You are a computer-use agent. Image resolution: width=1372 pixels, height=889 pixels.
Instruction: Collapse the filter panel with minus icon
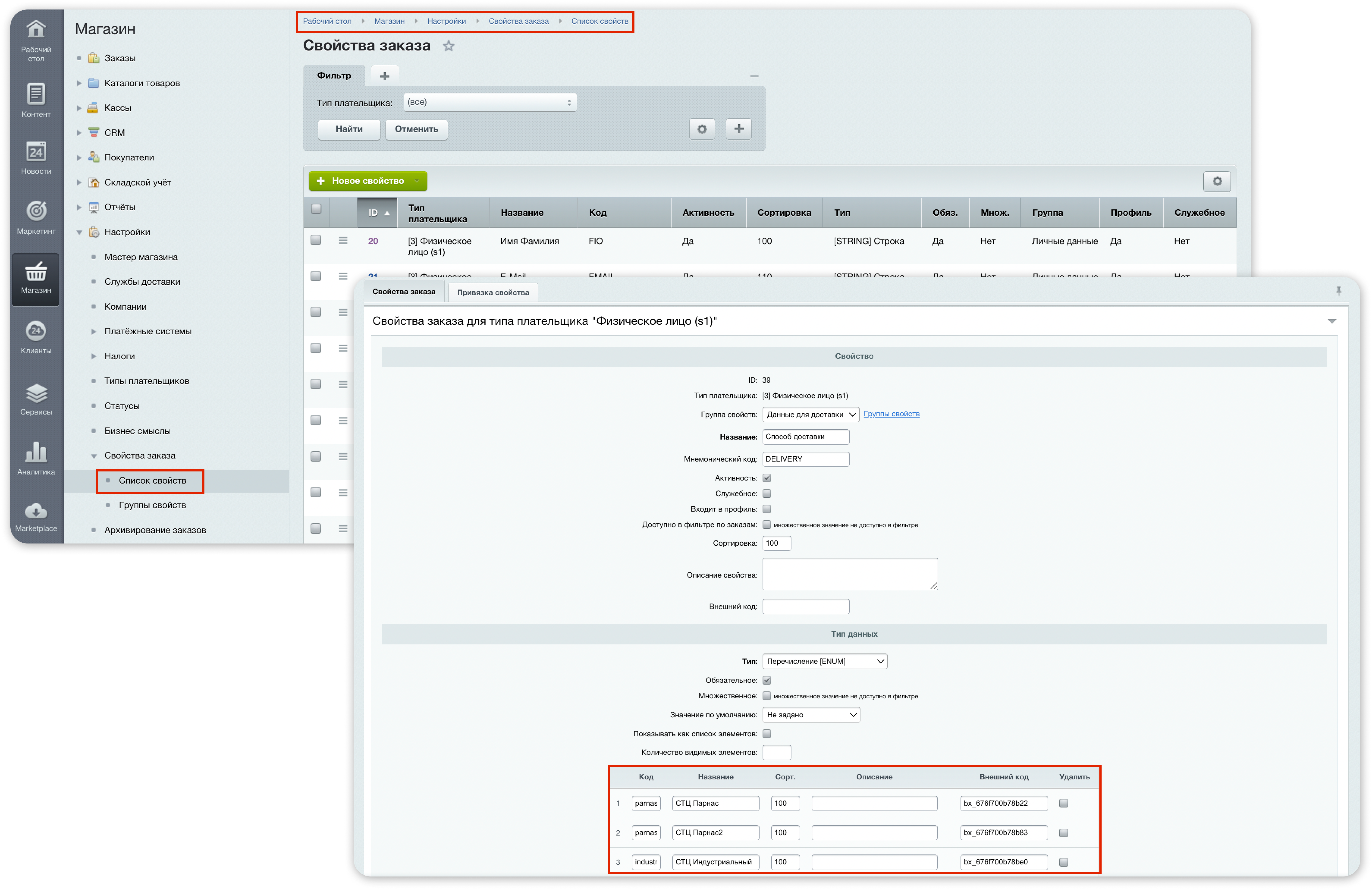[x=754, y=76]
